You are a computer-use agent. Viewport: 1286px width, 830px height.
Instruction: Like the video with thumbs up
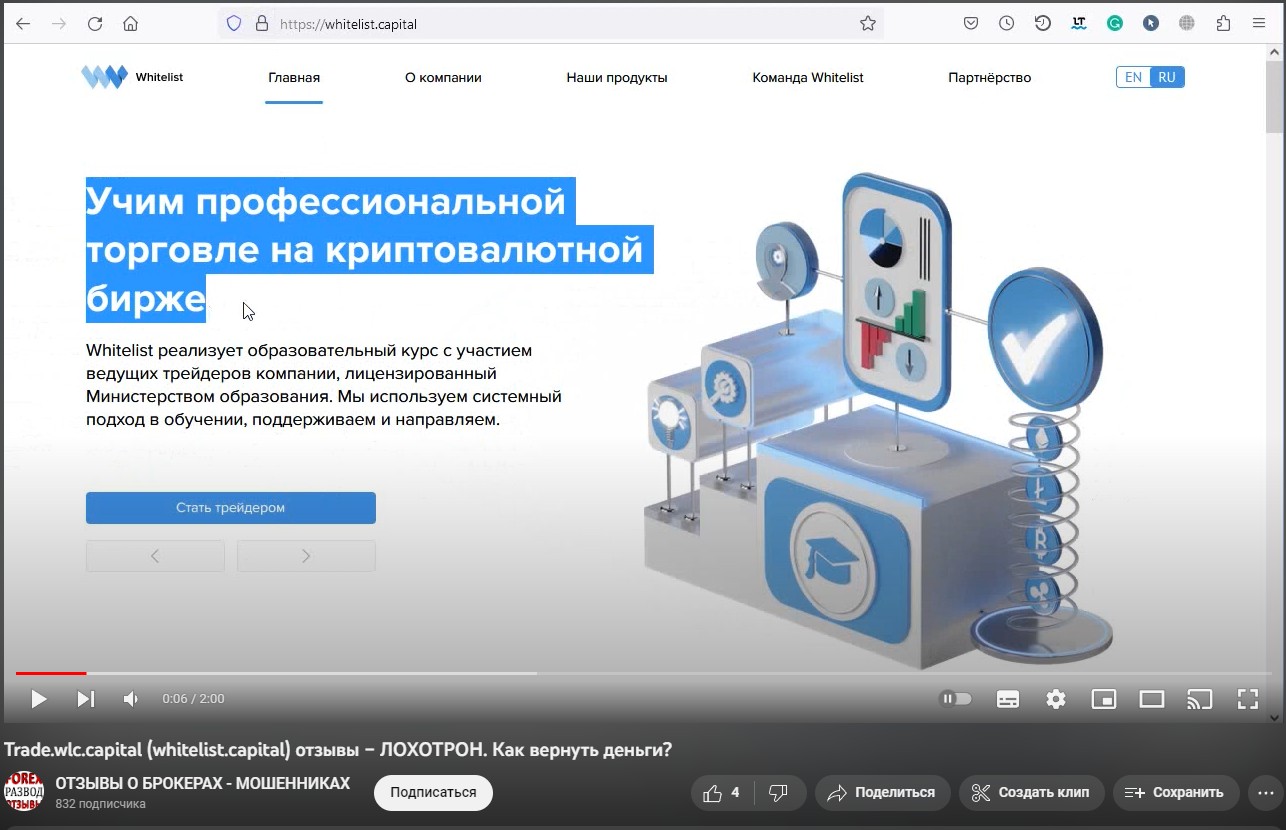coord(722,792)
